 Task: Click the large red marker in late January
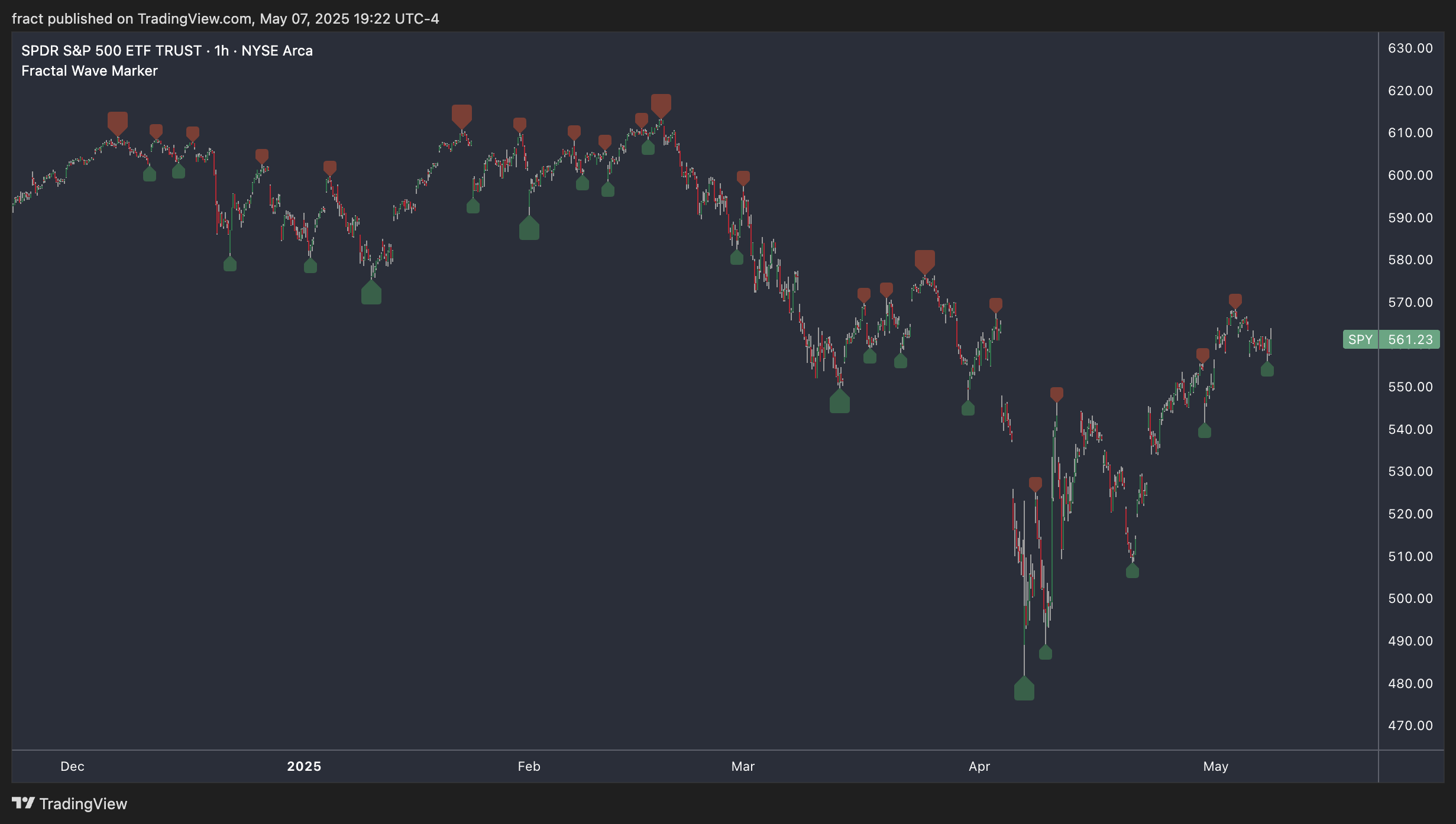point(462,116)
